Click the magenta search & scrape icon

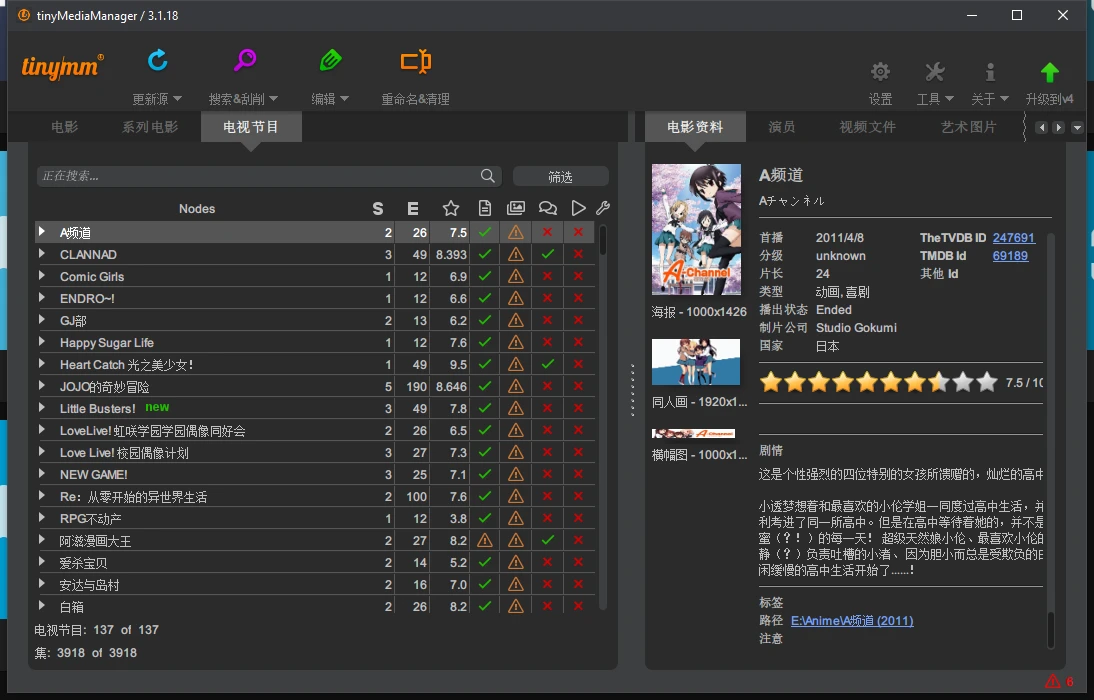point(244,61)
